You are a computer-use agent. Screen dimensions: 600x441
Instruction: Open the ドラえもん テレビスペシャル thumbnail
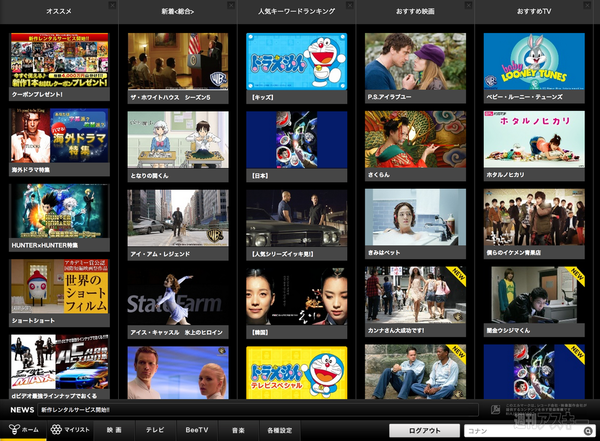[x=297, y=373]
